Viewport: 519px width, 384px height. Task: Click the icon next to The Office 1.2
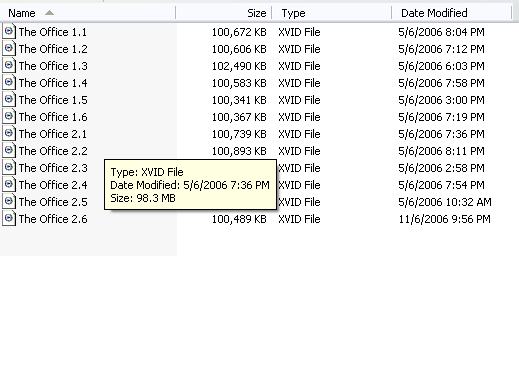[x=9, y=49]
